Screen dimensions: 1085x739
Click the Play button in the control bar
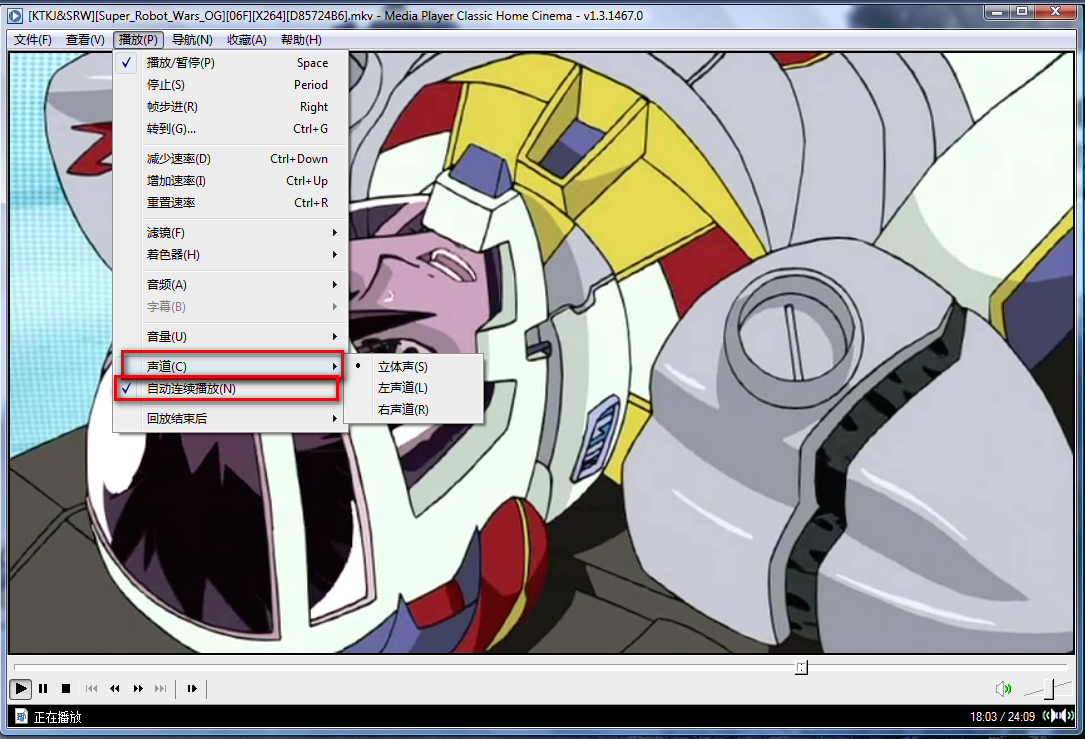20,688
